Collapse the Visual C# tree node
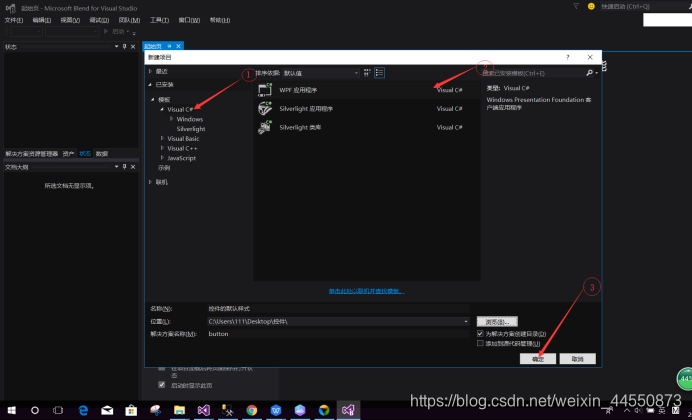This screenshot has height=420, width=692. [x=162, y=109]
